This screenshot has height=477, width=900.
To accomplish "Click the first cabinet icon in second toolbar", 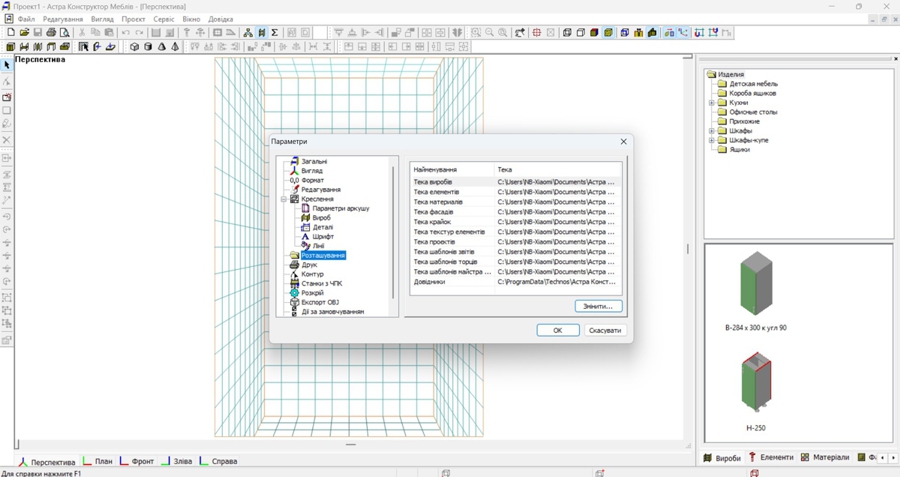I will pyautogui.click(x=10, y=46).
